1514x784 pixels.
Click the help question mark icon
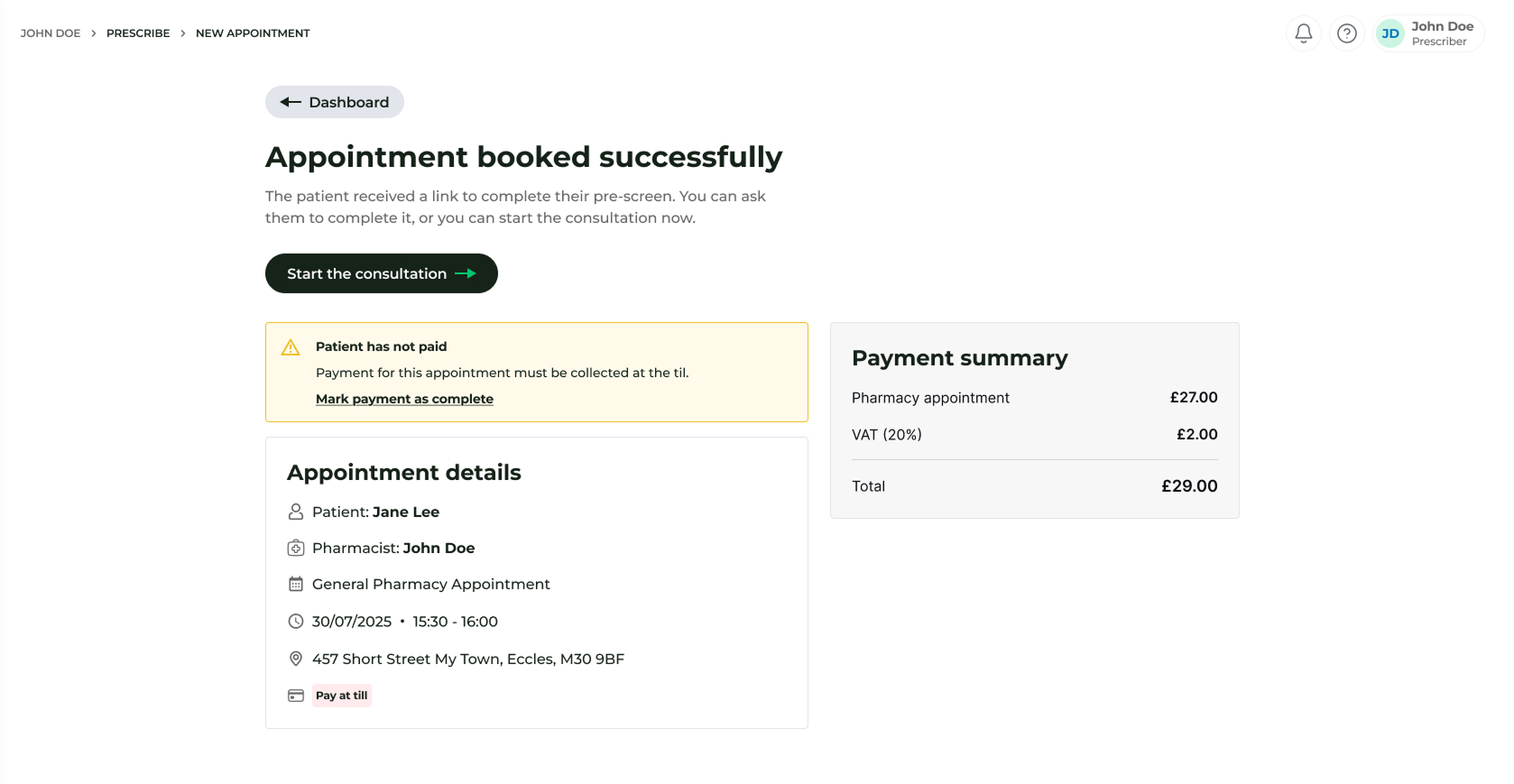1346,33
